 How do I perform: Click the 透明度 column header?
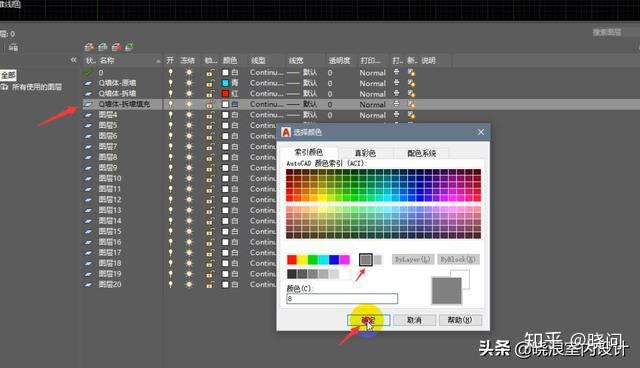tap(340, 60)
